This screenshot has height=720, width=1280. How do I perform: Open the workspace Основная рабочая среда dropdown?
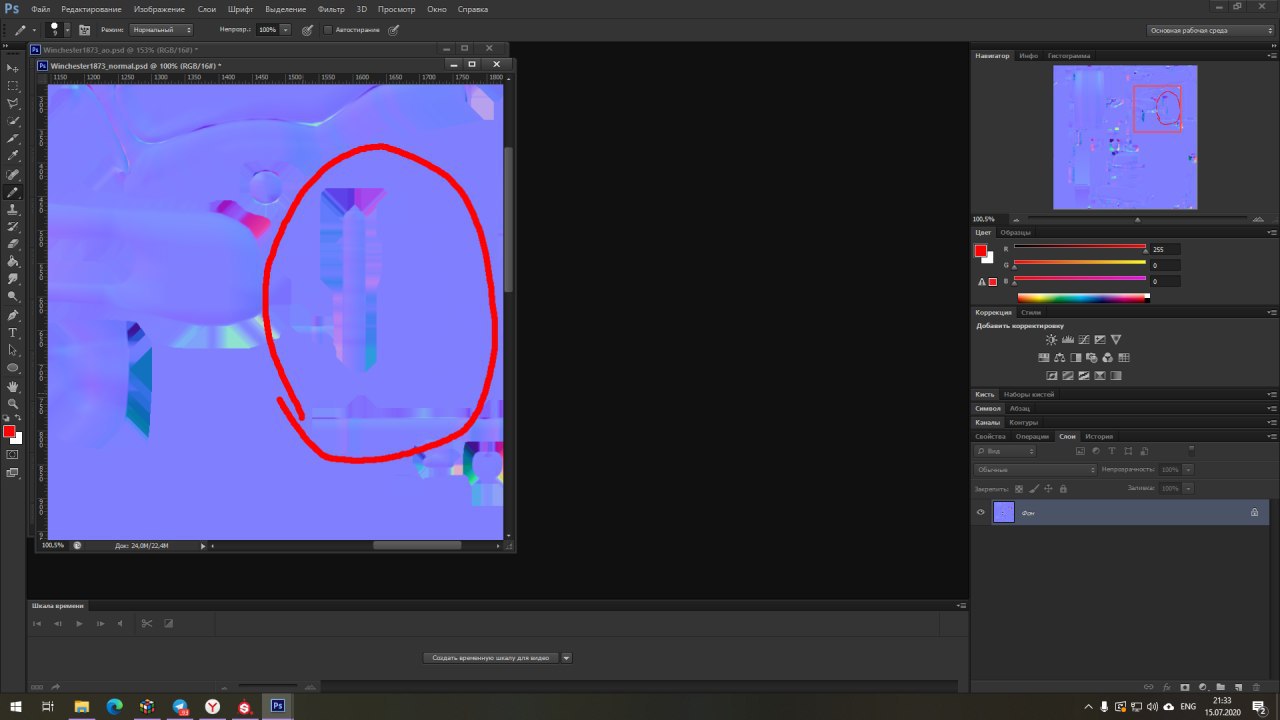point(1211,30)
